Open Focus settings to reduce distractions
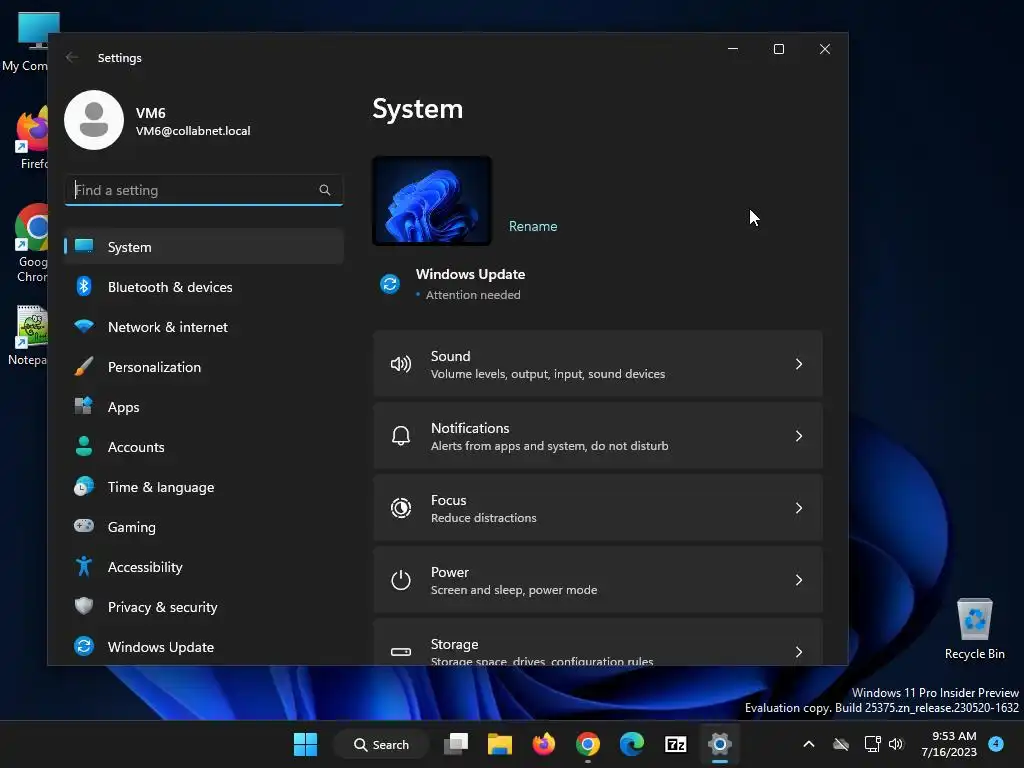The image size is (1024, 768). coord(598,508)
